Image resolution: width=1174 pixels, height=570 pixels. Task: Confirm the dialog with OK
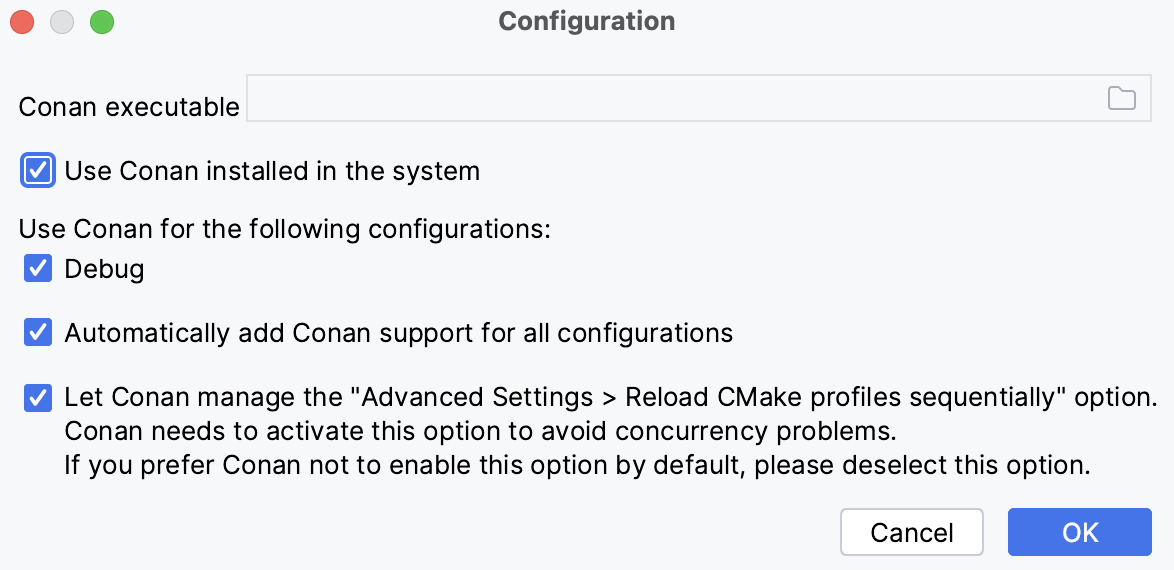click(1080, 532)
